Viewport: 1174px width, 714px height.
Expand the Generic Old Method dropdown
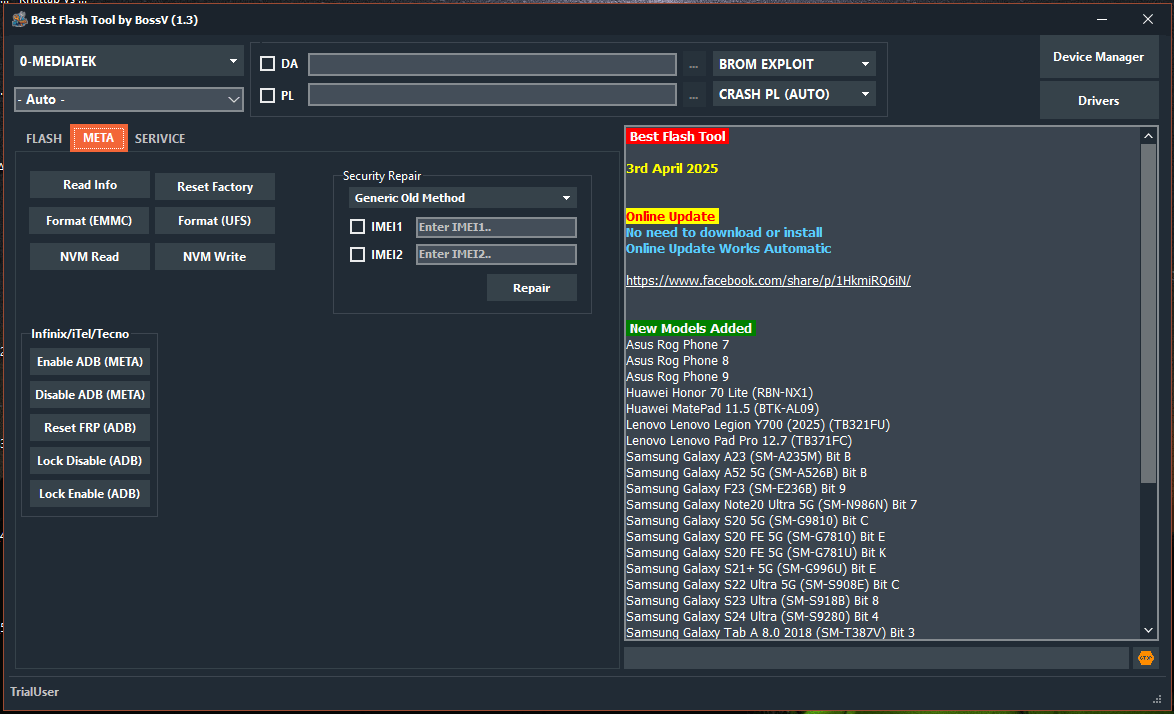(463, 198)
